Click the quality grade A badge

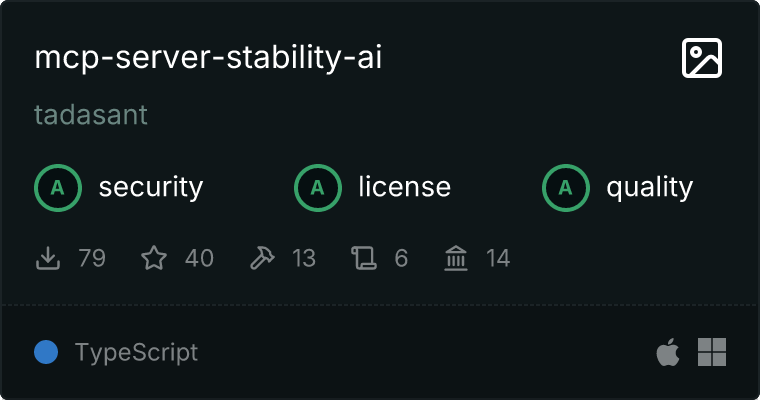[566, 187]
